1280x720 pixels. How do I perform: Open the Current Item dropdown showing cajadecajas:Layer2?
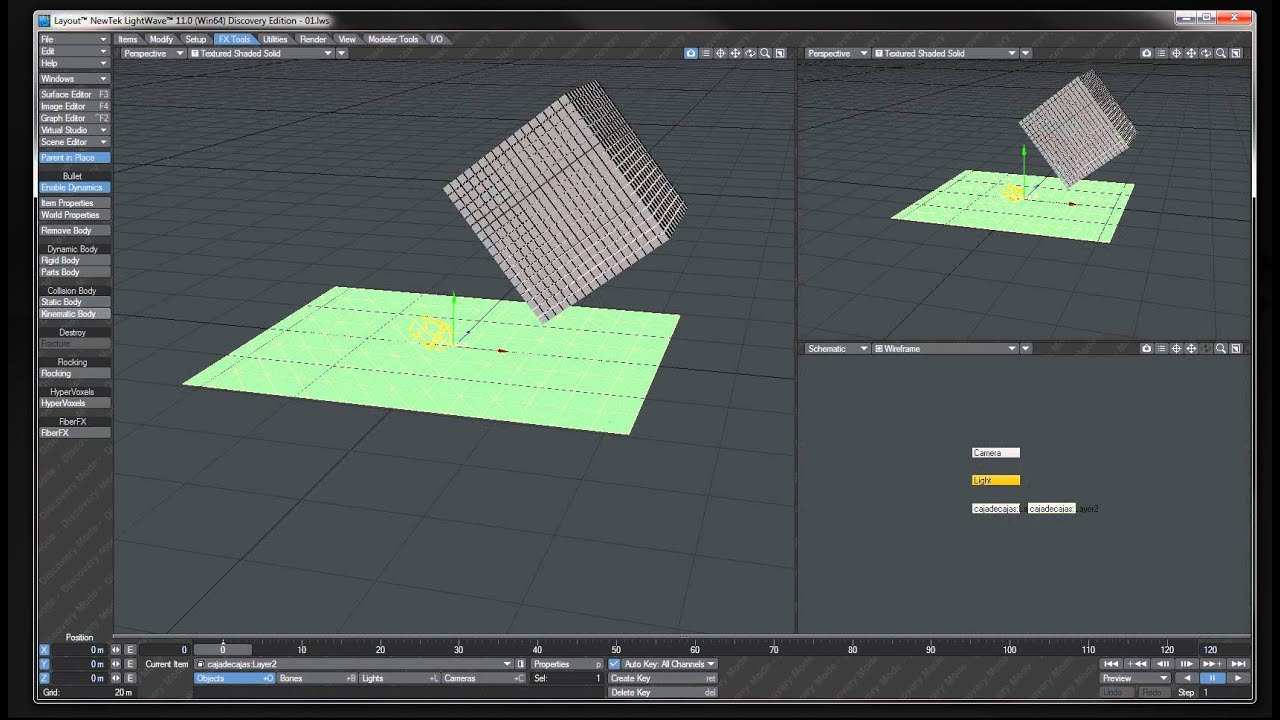[x=354, y=664]
